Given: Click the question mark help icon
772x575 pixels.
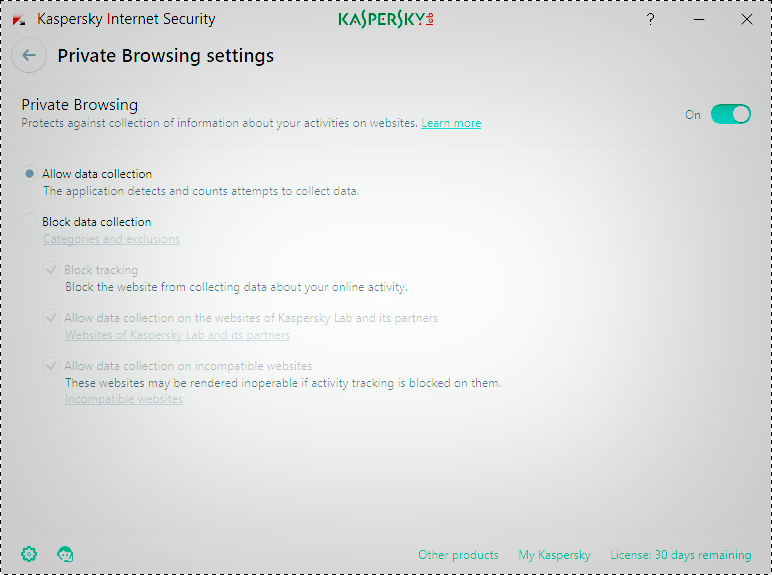Looking at the screenshot, I should (651, 19).
